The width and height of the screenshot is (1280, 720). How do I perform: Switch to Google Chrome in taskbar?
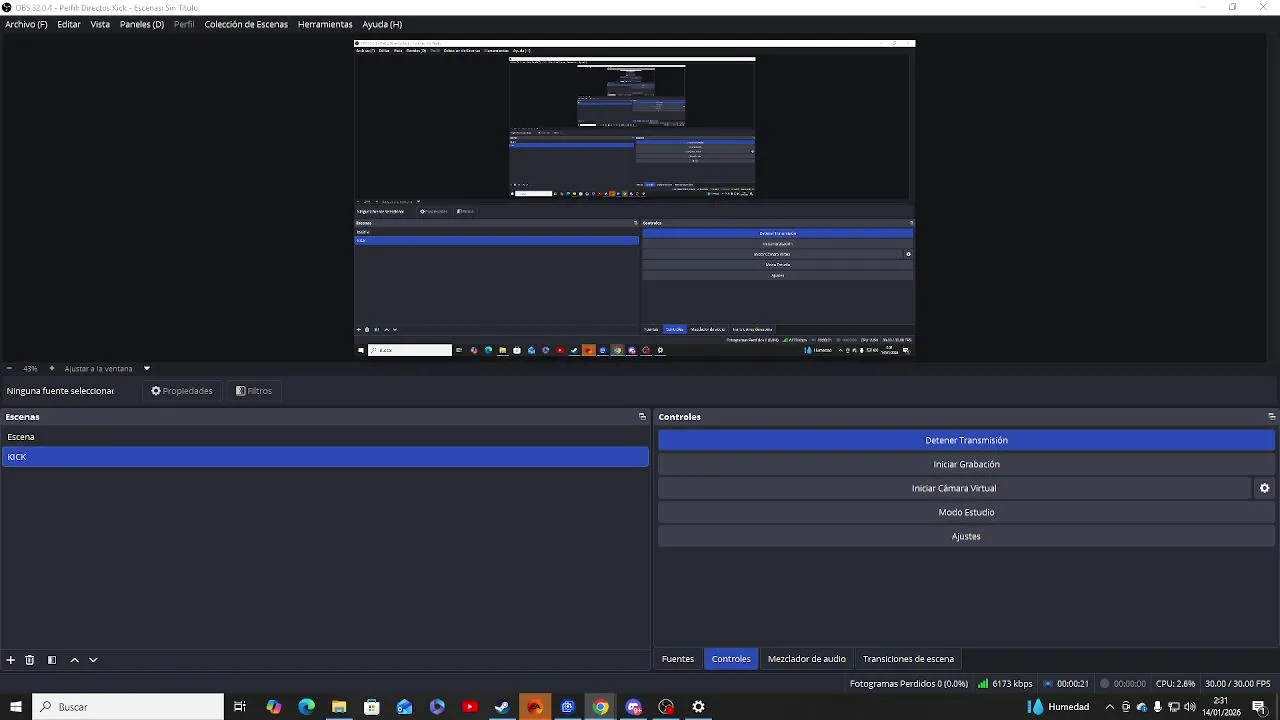(x=600, y=707)
